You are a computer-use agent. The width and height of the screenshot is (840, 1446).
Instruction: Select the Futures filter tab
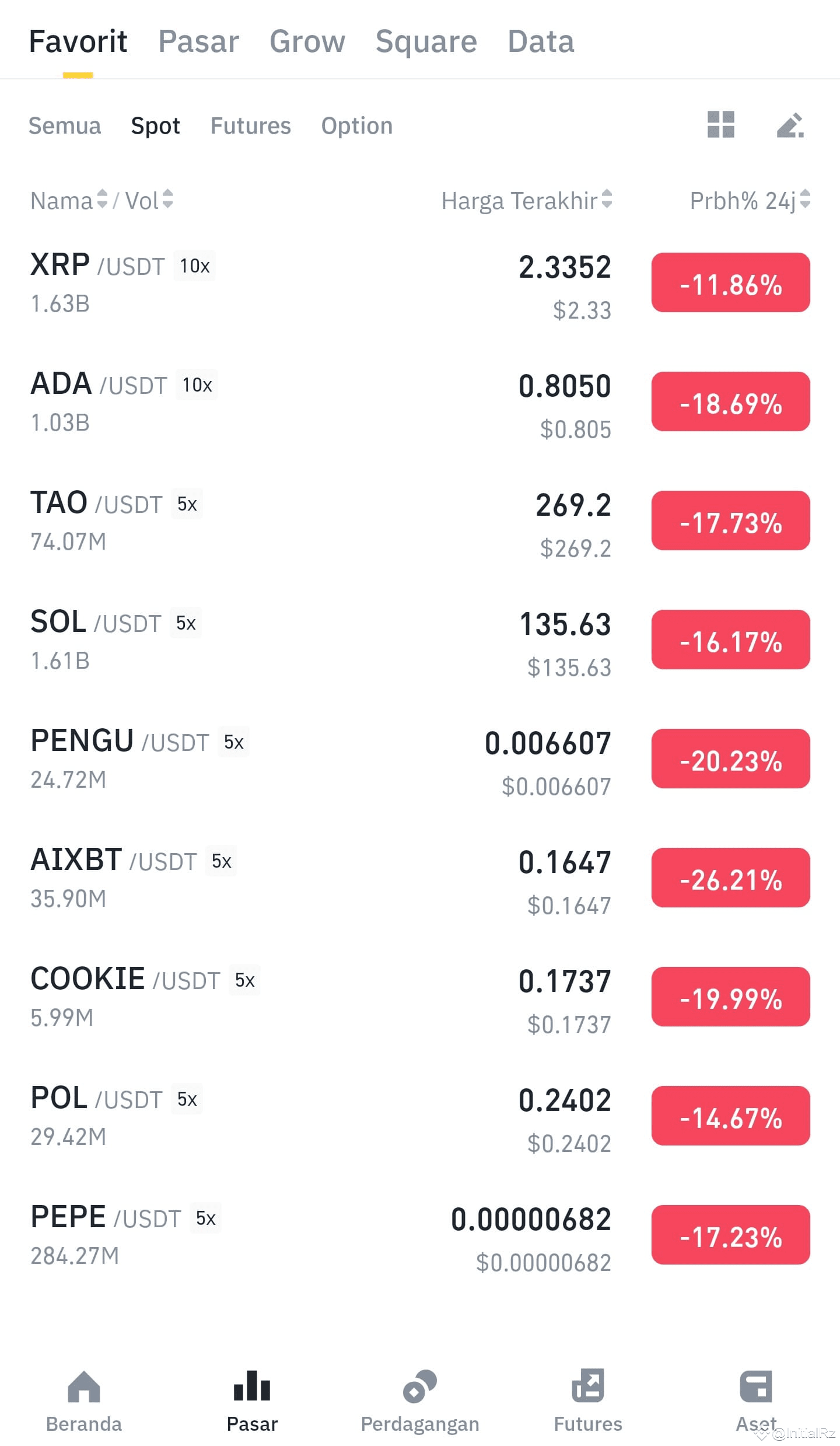(x=251, y=125)
